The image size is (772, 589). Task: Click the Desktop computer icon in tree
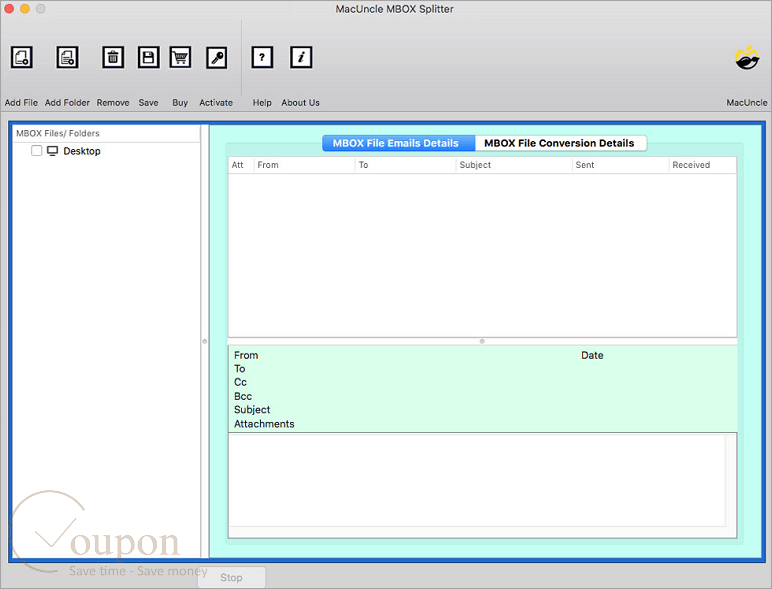[x=52, y=151]
